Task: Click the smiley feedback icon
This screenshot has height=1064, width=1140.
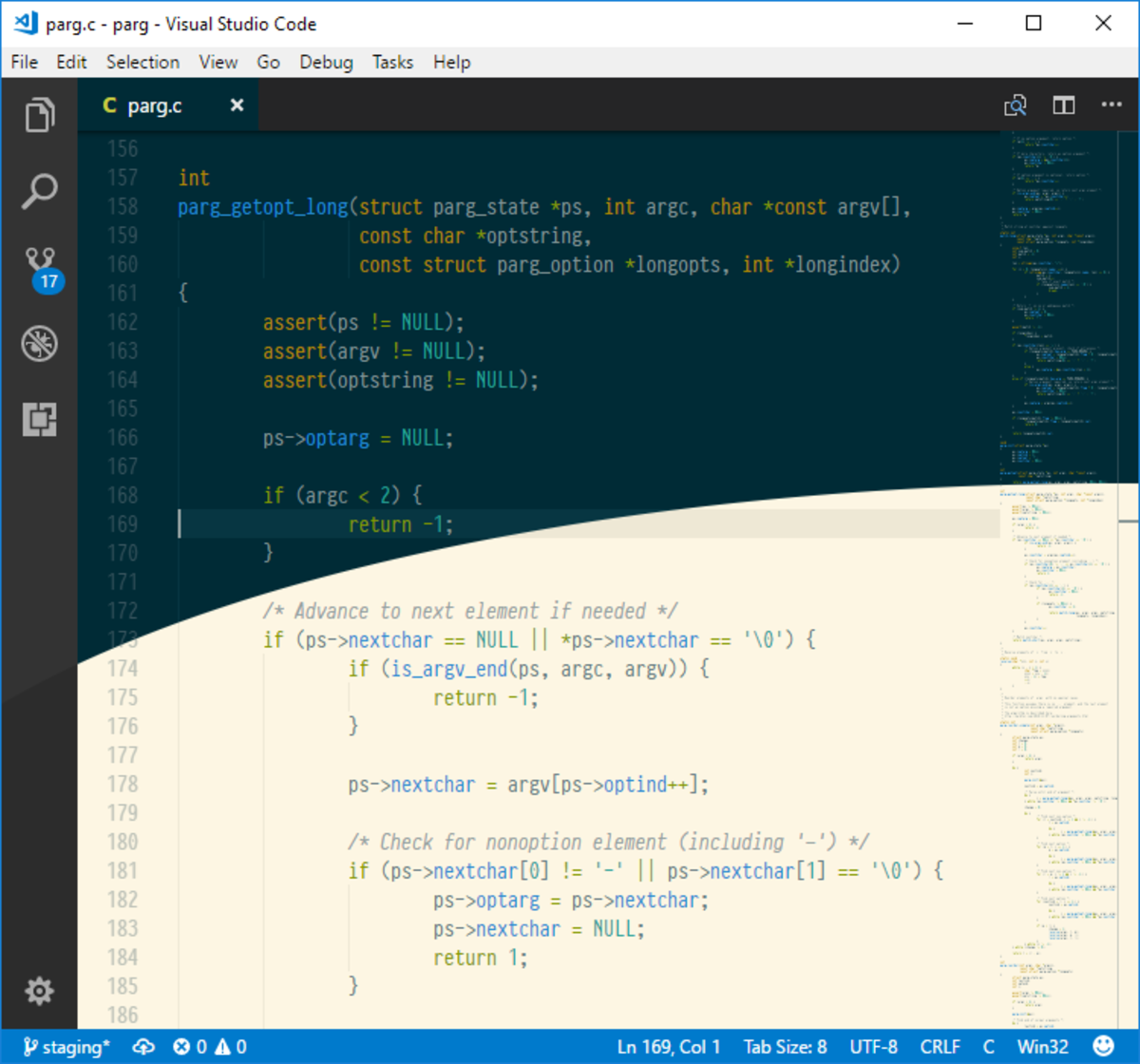Action: [1104, 1047]
